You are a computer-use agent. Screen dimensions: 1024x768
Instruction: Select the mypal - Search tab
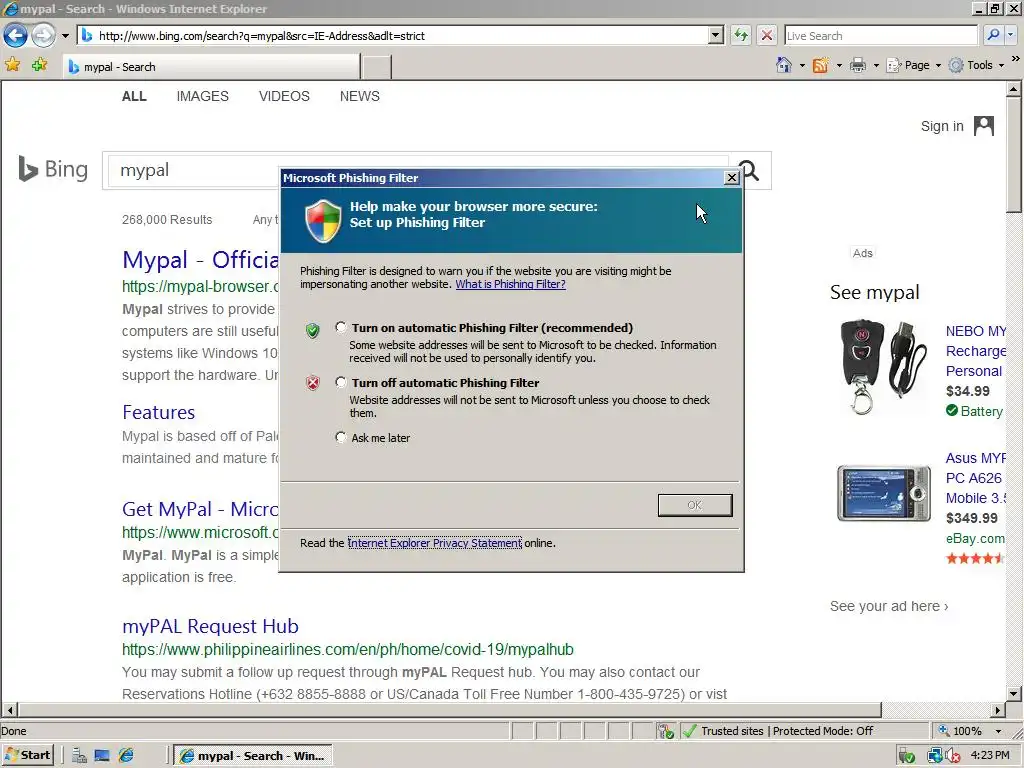click(212, 67)
